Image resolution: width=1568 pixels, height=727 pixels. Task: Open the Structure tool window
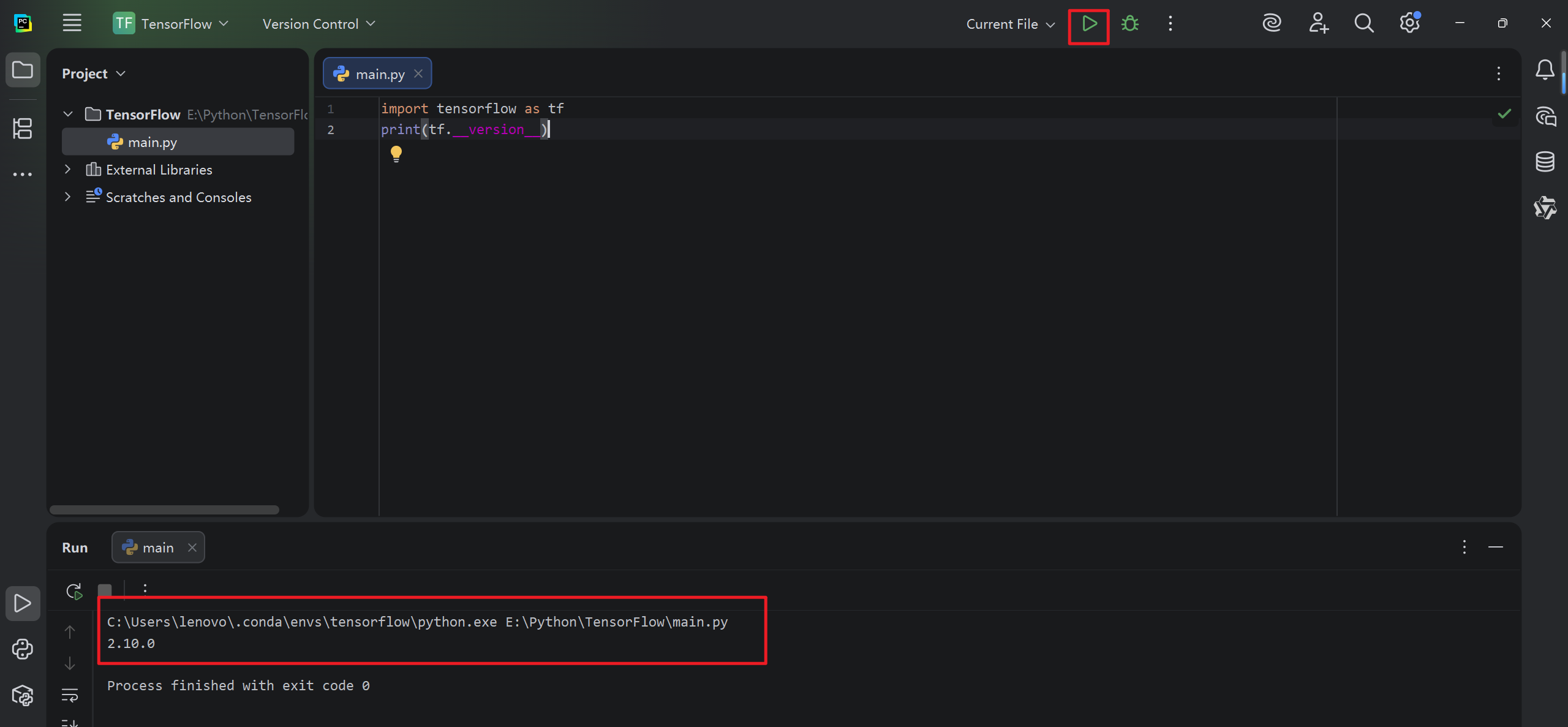click(x=23, y=129)
